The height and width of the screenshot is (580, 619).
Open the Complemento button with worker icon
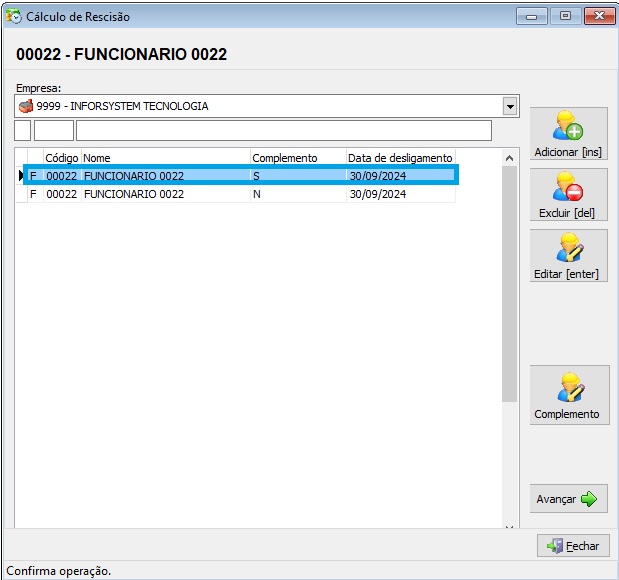(x=569, y=395)
